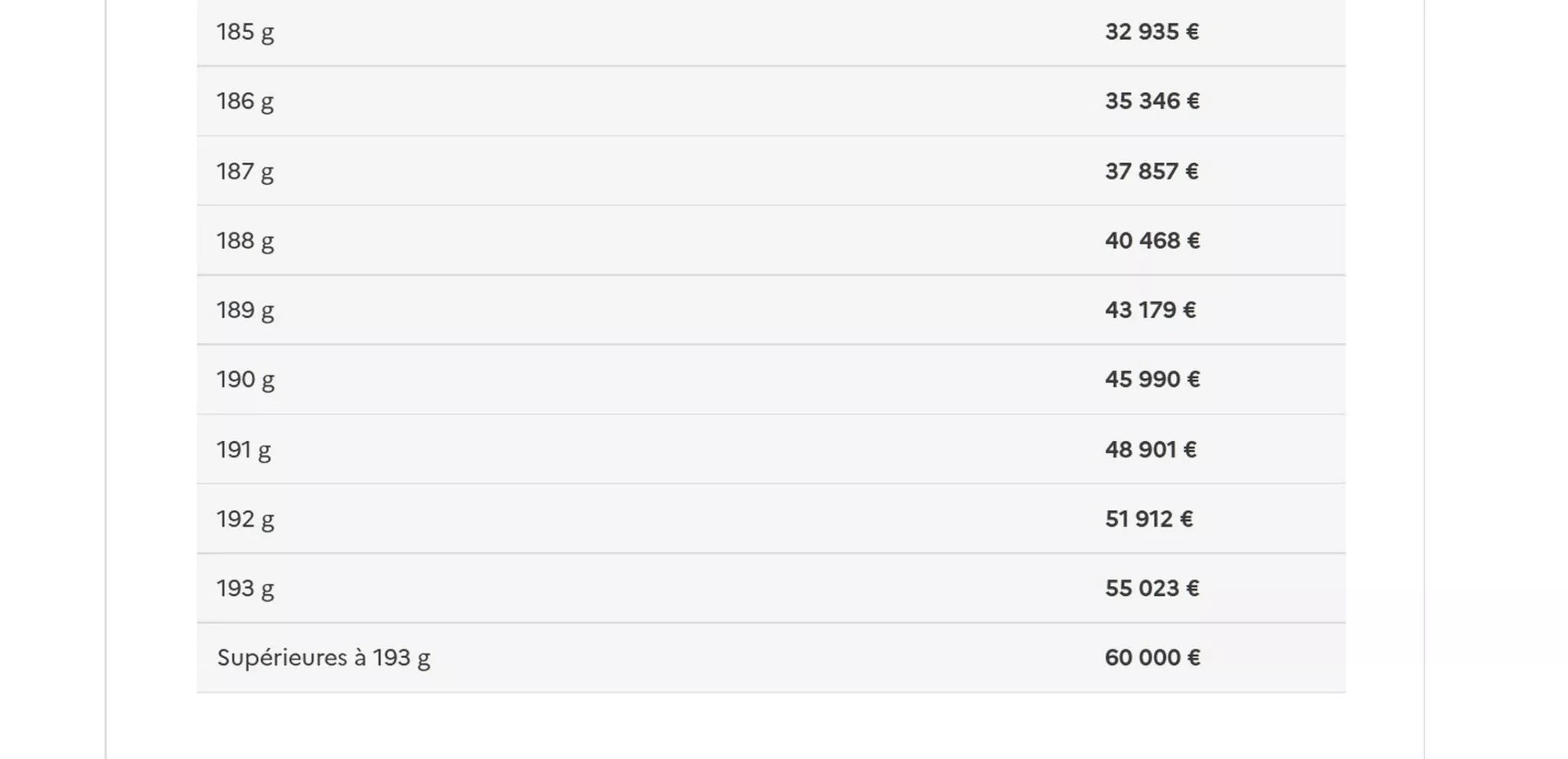The image size is (1568, 759).
Task: Select the 60 000 € maximum amount
Action: (x=1151, y=658)
